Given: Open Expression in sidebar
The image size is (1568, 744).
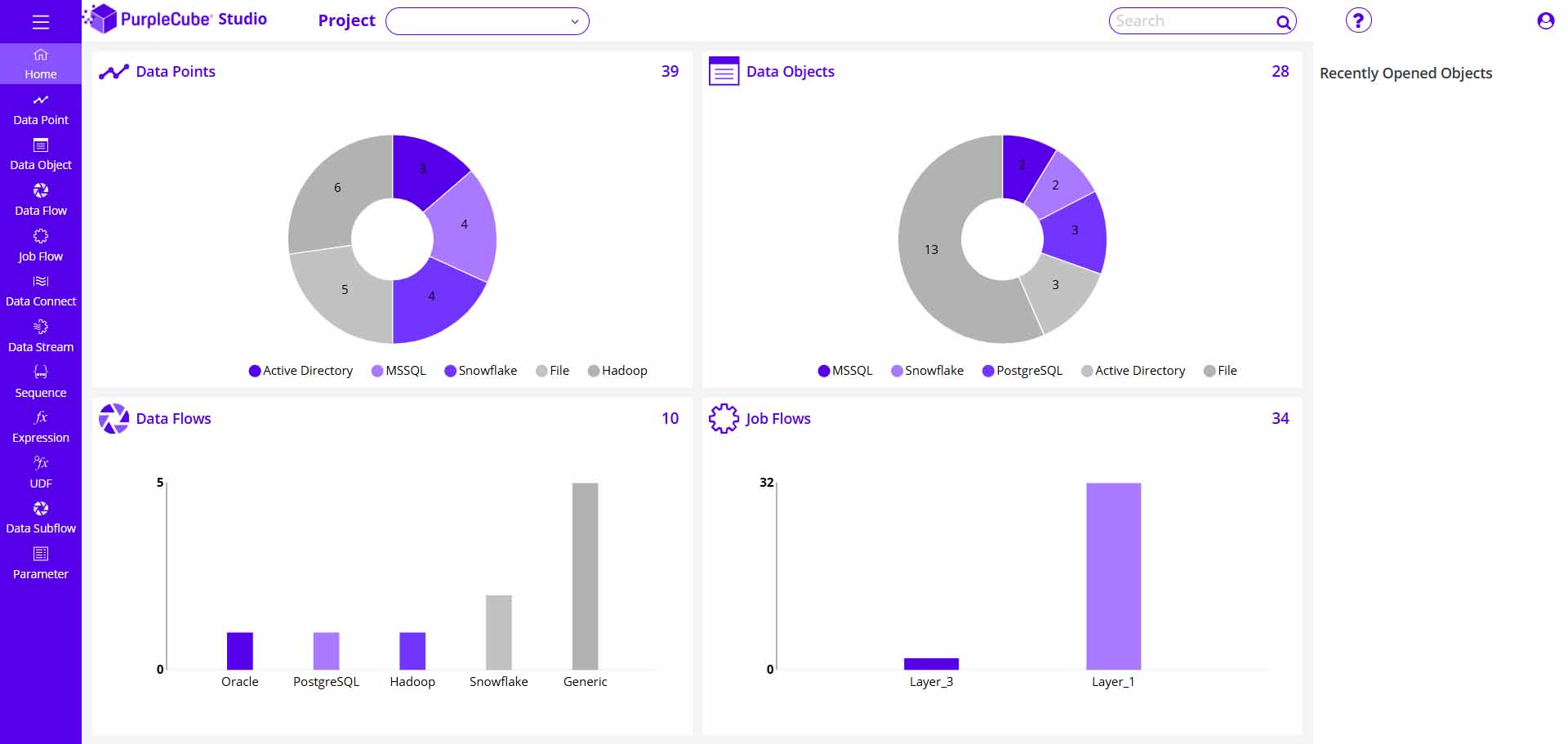Looking at the screenshot, I should [41, 427].
